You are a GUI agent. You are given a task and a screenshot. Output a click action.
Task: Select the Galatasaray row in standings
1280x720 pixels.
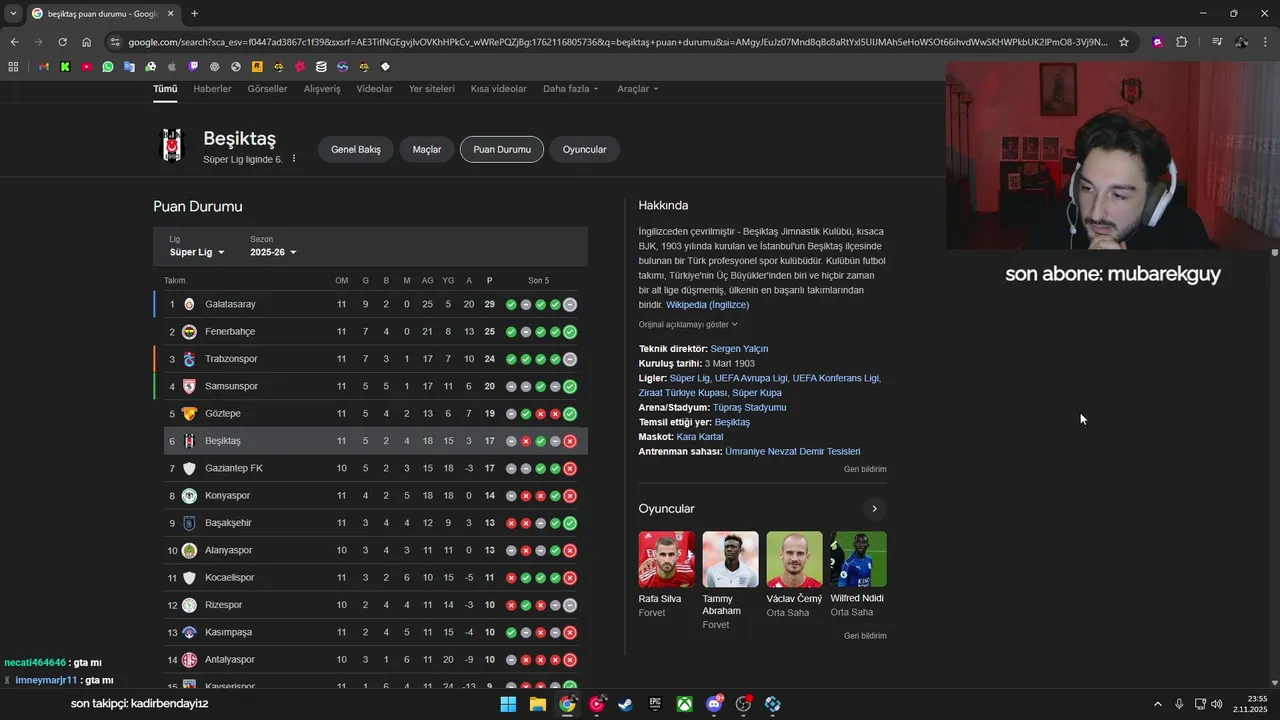click(371, 304)
